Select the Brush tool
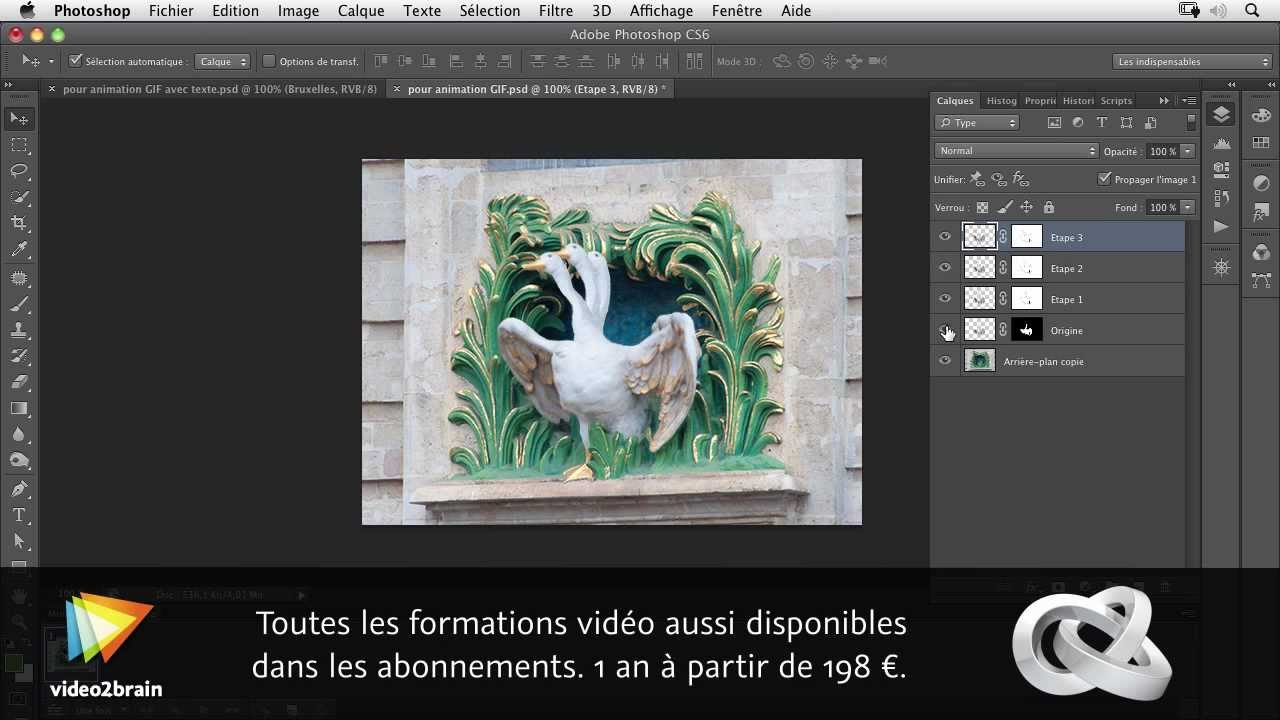 pos(19,304)
